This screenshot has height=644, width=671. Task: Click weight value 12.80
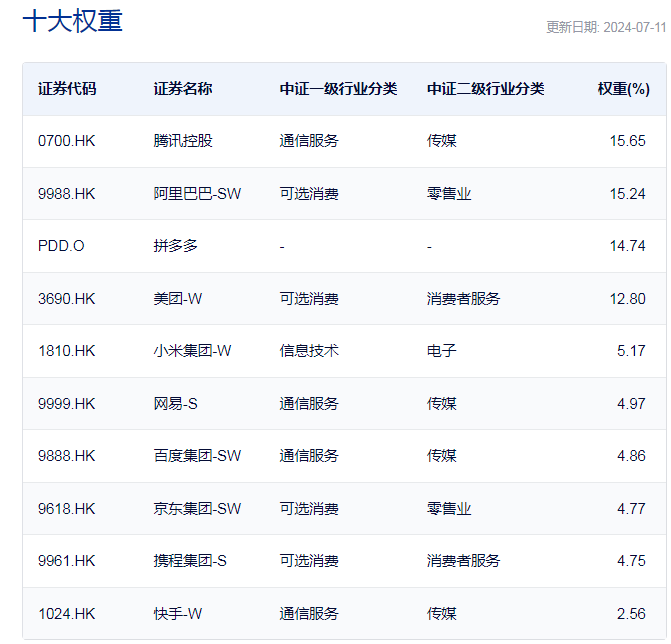627,299
